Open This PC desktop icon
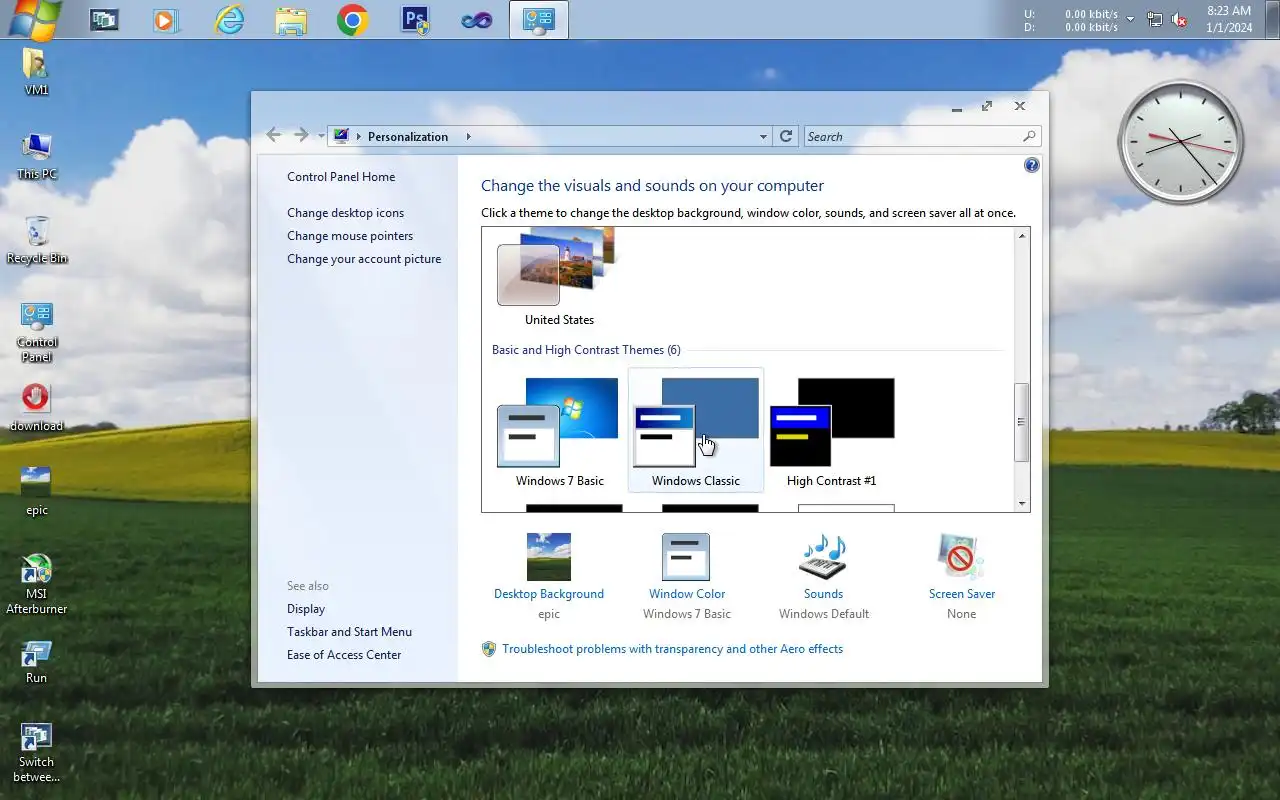This screenshot has height=800, width=1280. (x=36, y=155)
